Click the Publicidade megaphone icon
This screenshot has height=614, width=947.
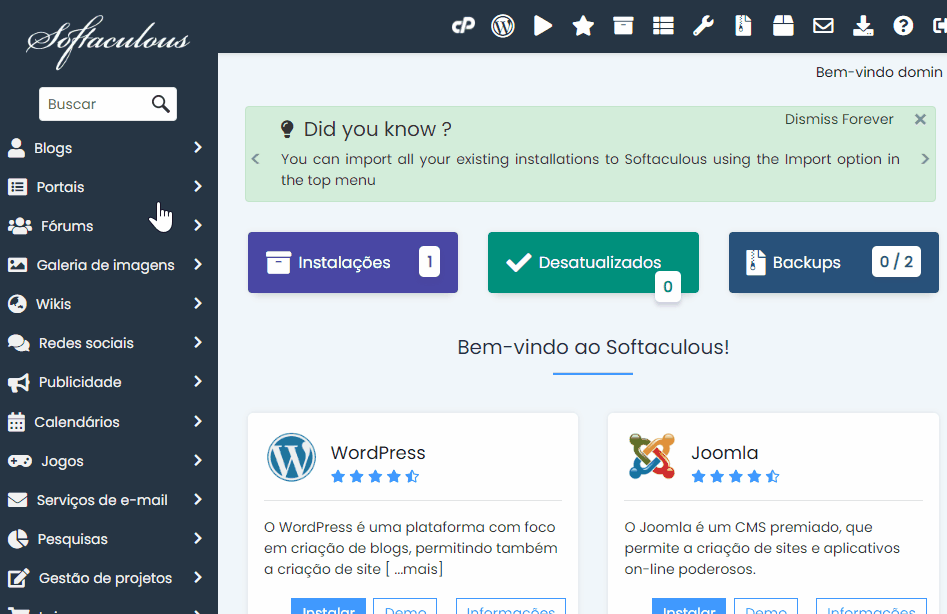(19, 382)
